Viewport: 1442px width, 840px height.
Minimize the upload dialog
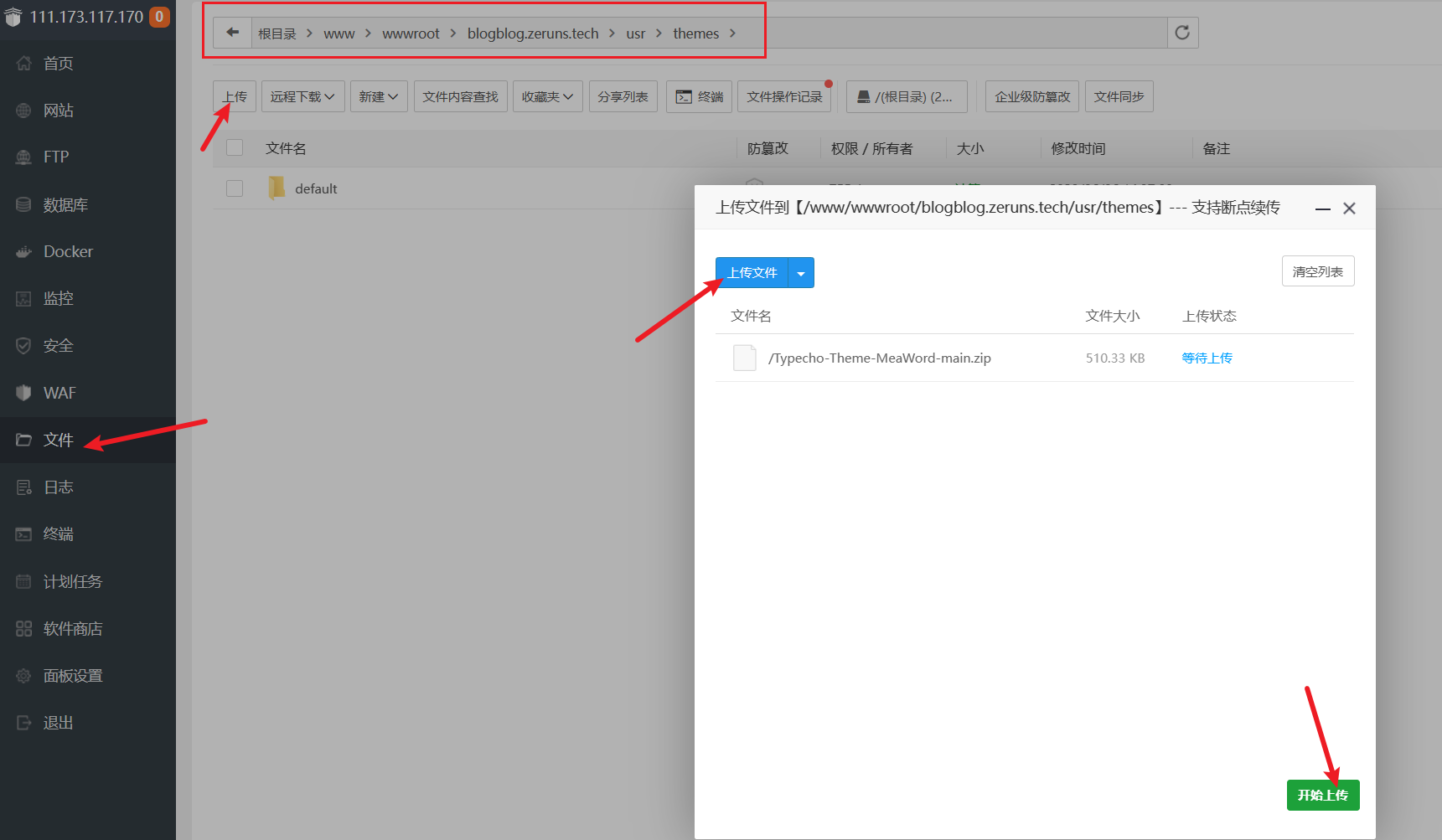coord(1322,209)
